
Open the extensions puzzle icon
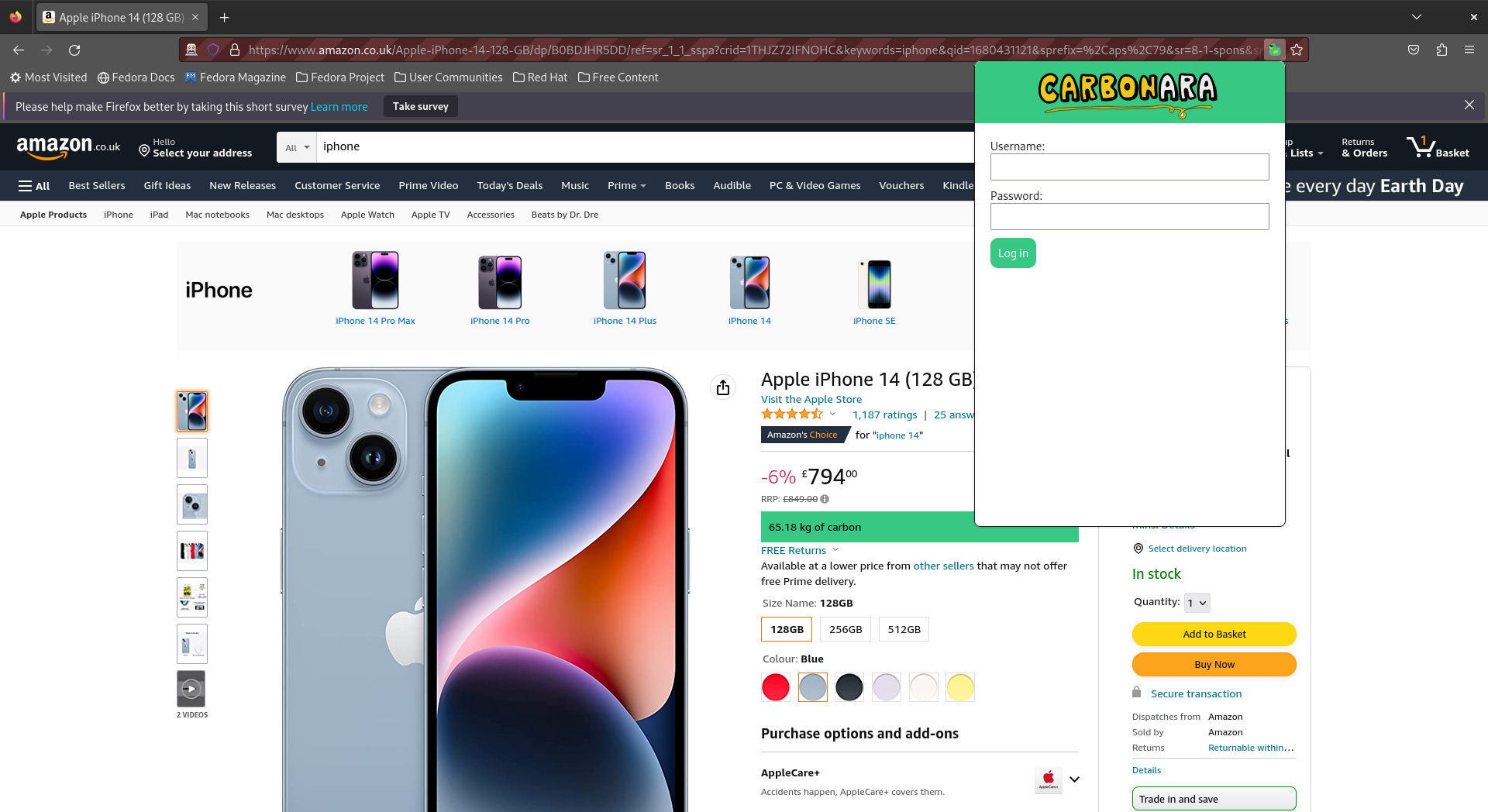click(x=1441, y=50)
